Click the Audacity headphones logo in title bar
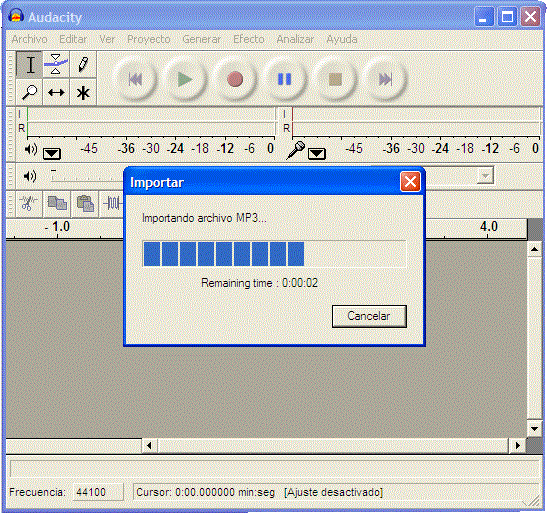Screen dimensions: 547x513 16,16
